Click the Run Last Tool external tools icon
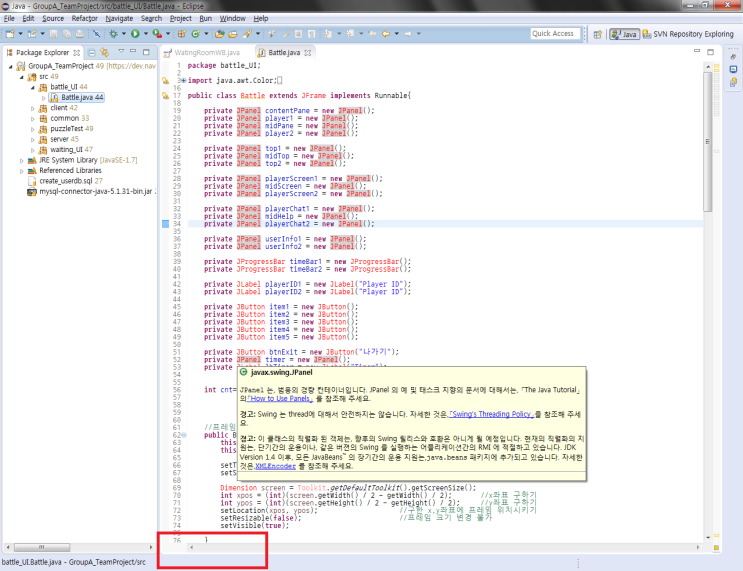The height and width of the screenshot is (571, 743). point(157,34)
